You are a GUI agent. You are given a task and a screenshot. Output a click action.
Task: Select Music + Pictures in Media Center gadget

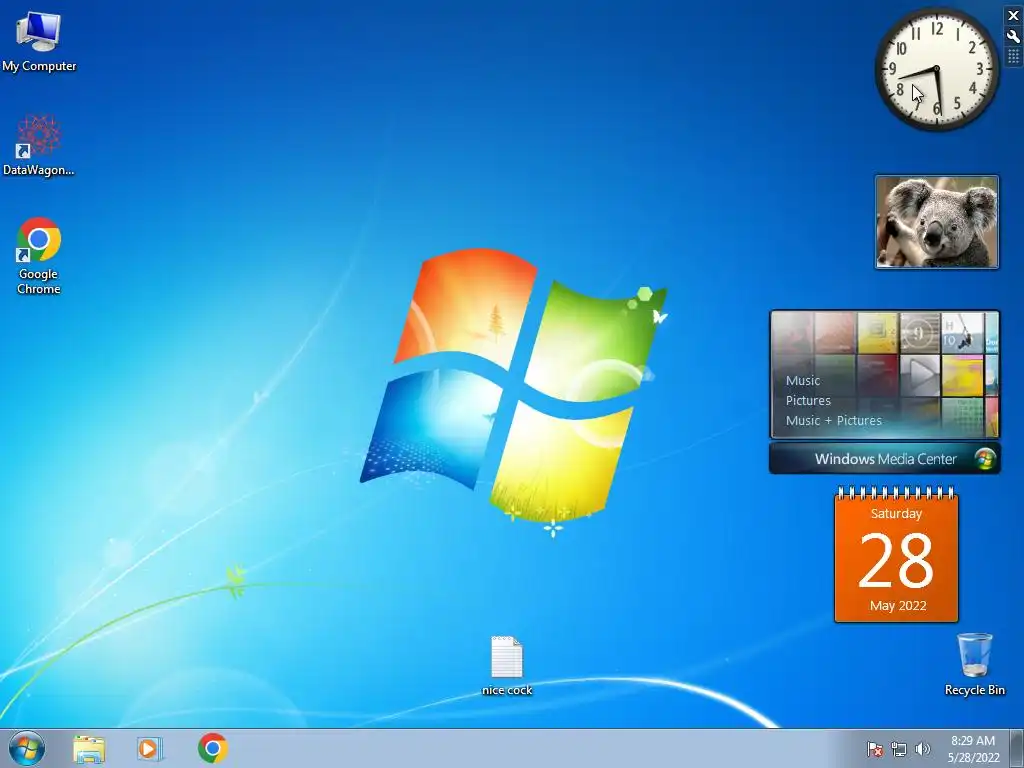coord(833,421)
